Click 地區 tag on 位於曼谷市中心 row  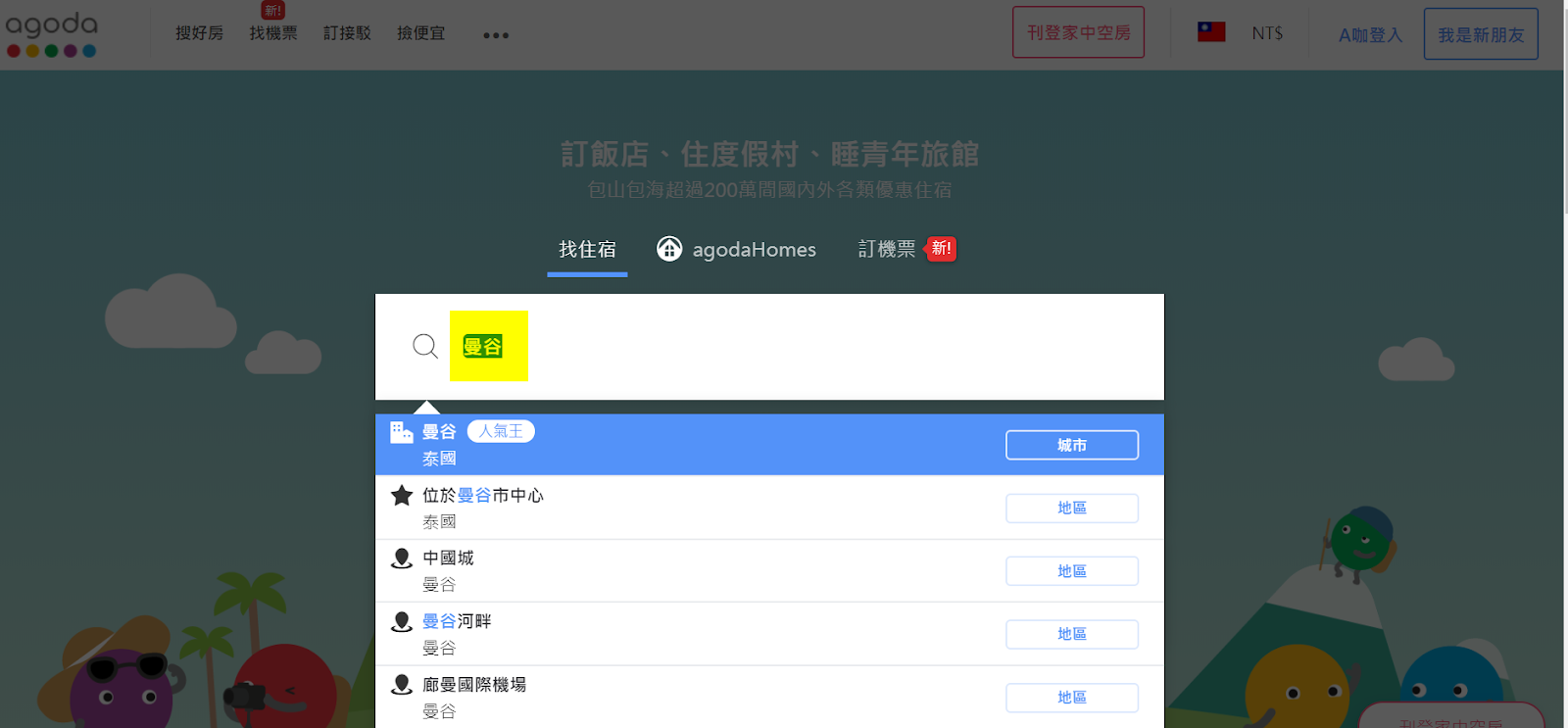coord(1072,509)
